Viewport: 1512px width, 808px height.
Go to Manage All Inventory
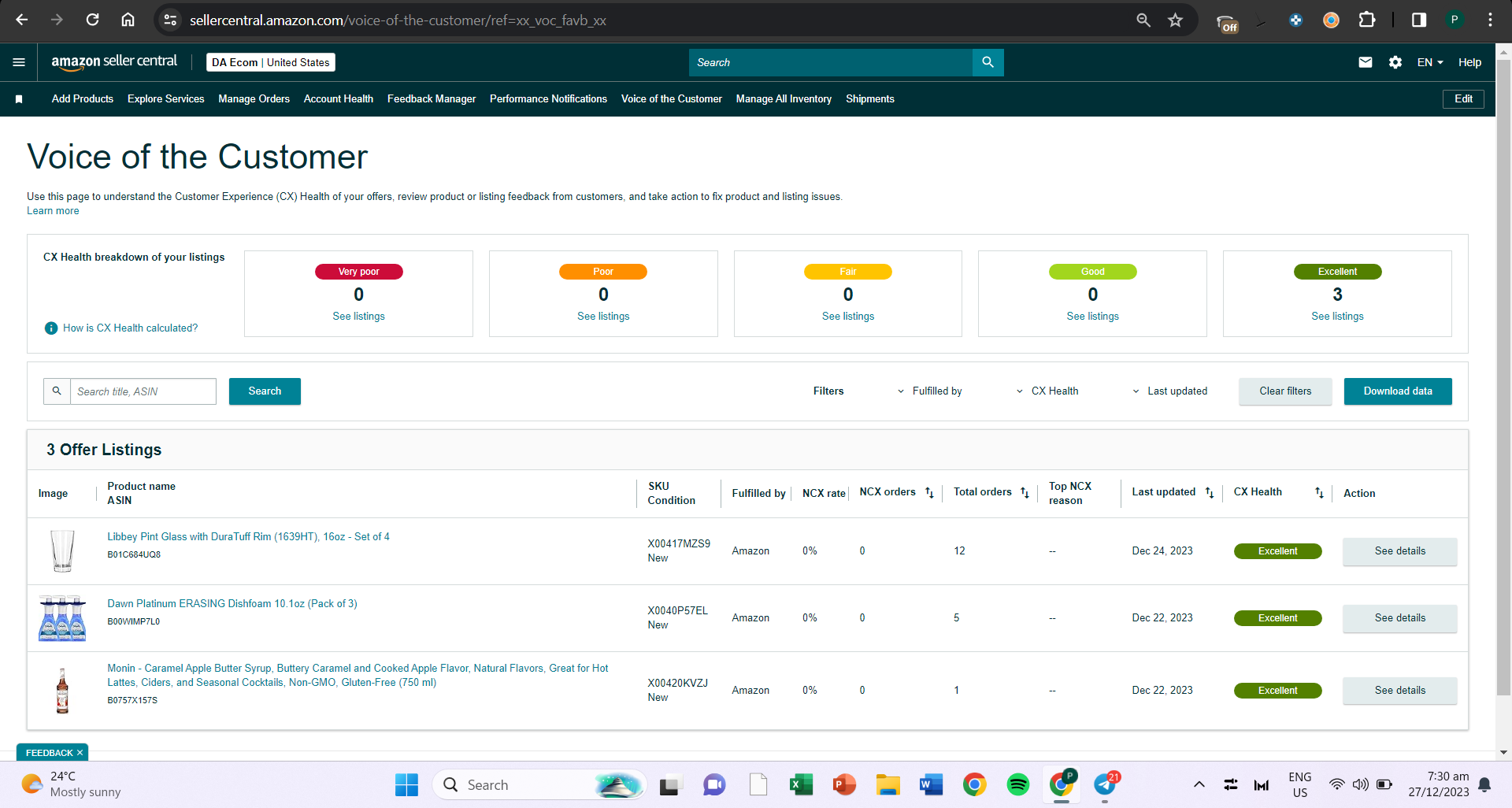pos(784,99)
